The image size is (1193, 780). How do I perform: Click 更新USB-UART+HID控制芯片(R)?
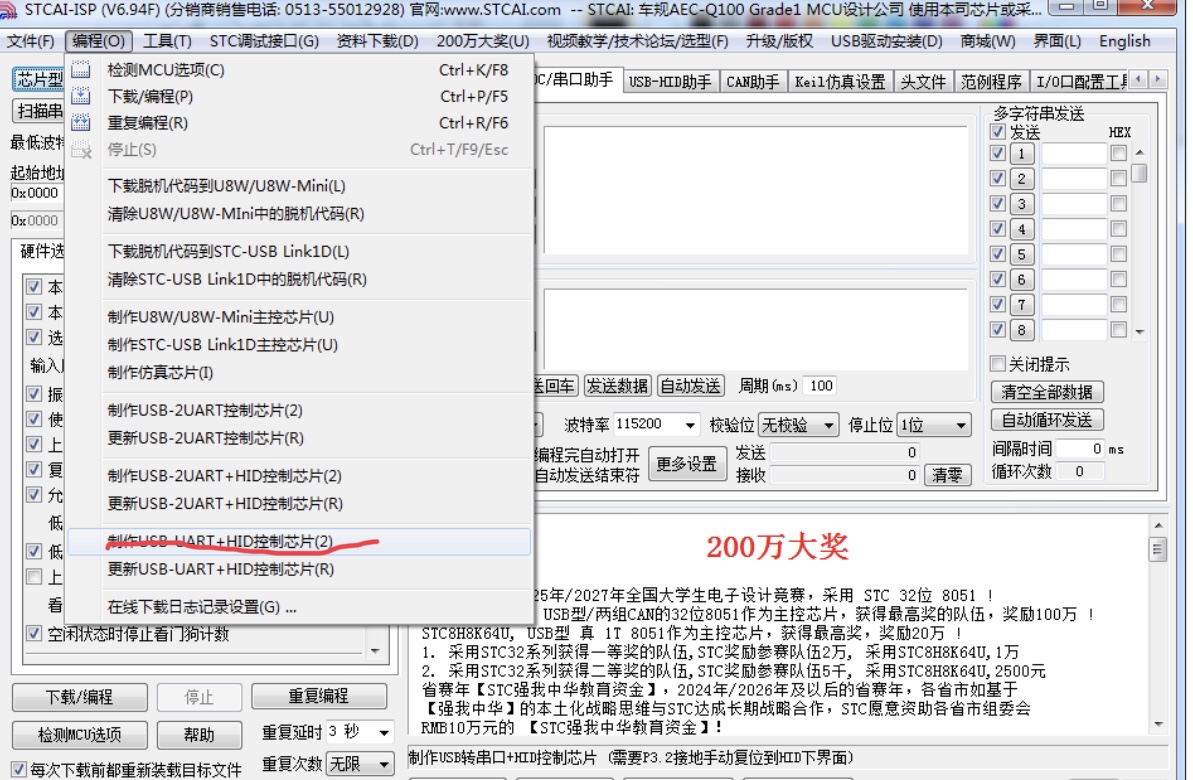(x=300, y=569)
